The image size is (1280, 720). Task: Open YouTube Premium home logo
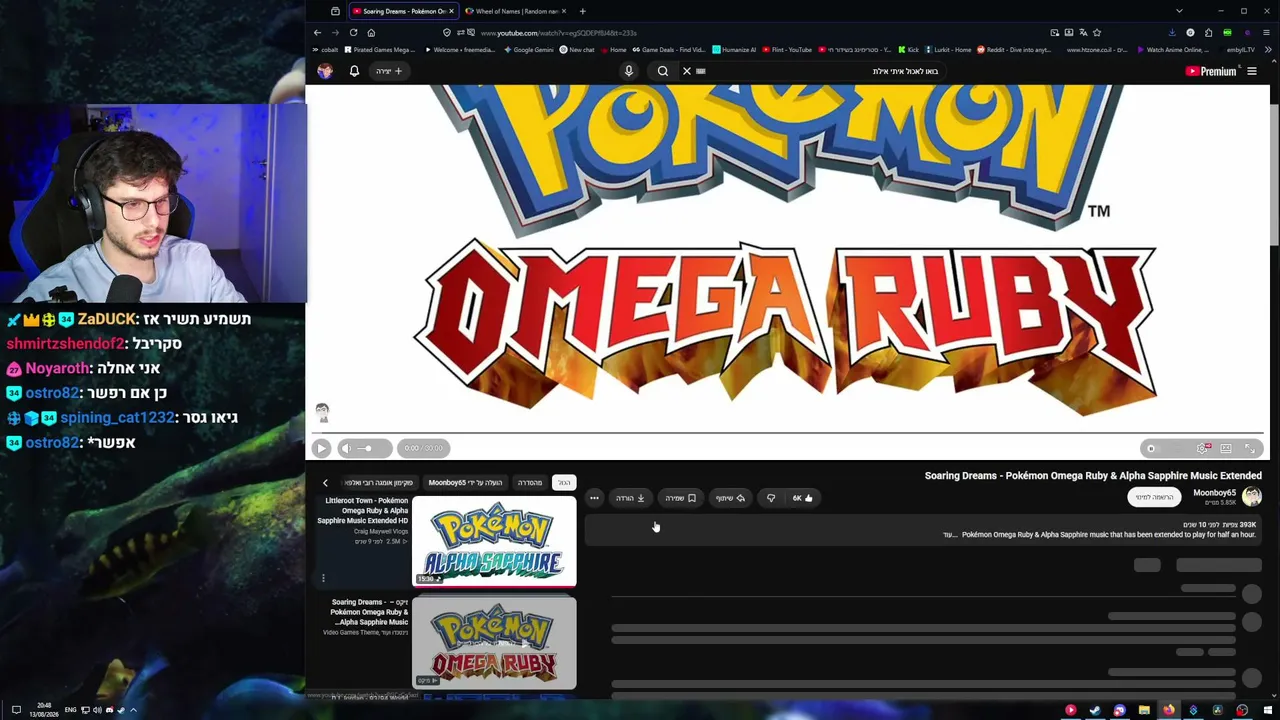[1211, 71]
